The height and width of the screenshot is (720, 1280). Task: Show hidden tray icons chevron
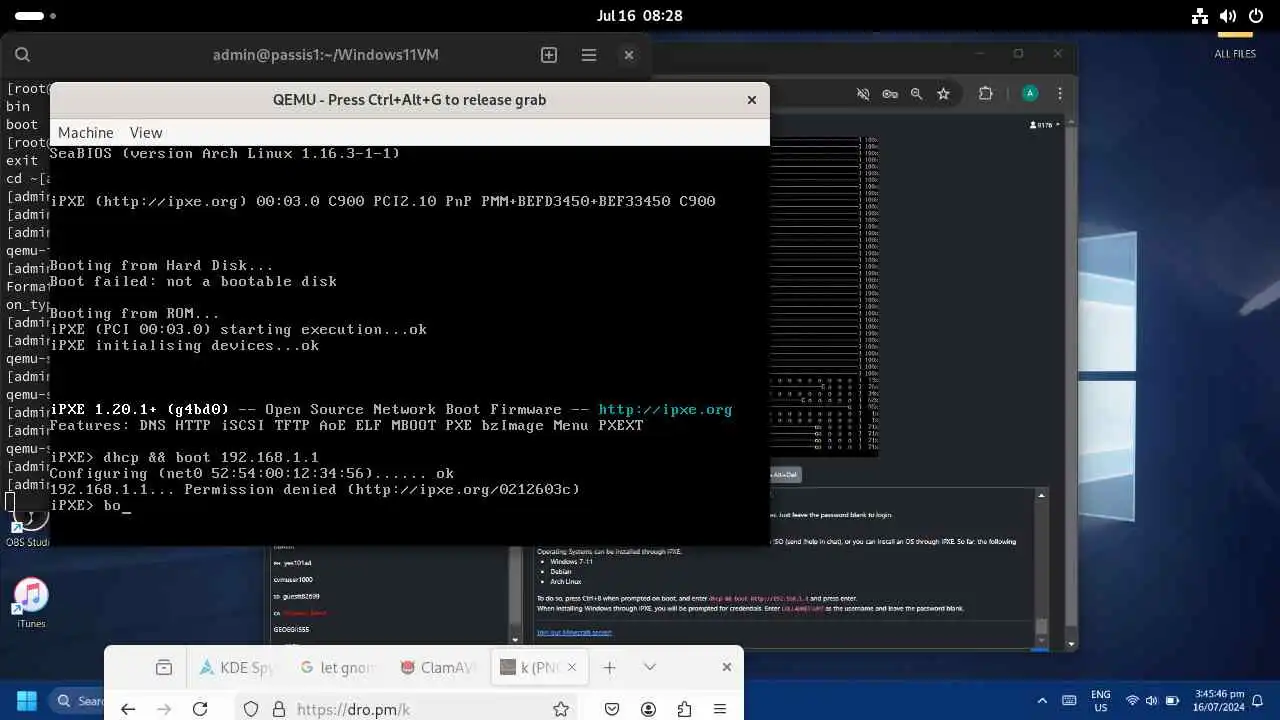click(x=1043, y=701)
